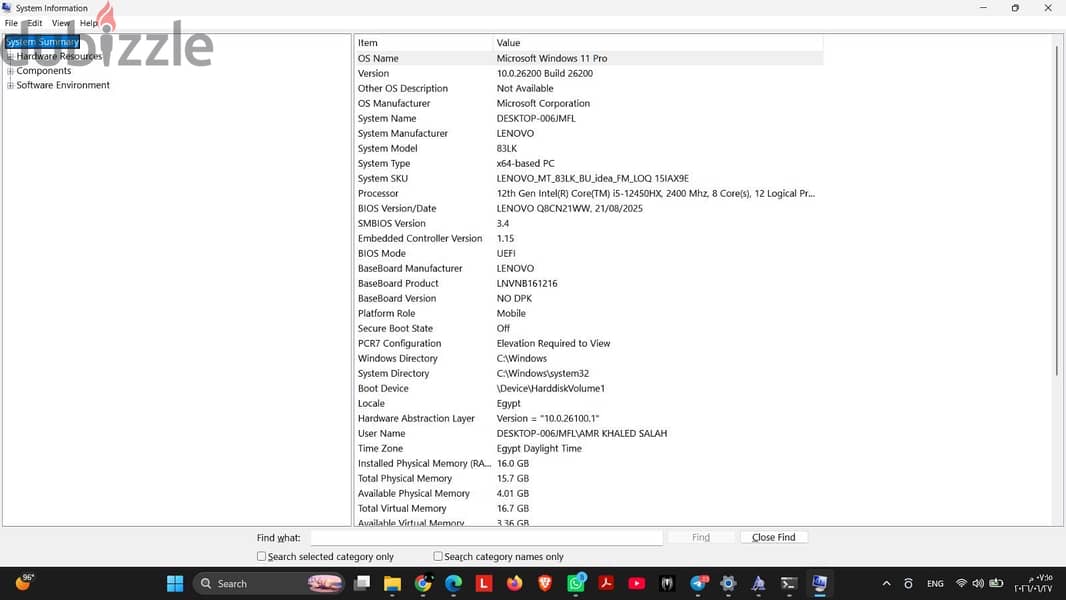The width and height of the screenshot is (1066, 600).
Task: Click the Find button
Action: click(701, 537)
